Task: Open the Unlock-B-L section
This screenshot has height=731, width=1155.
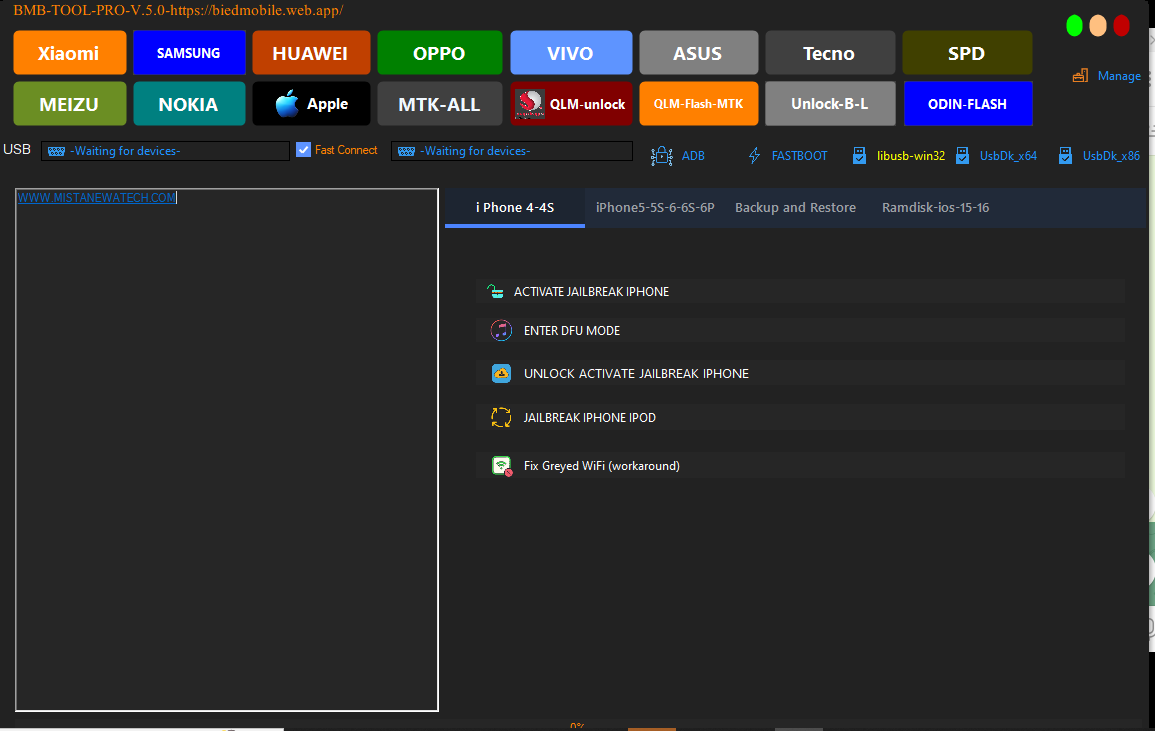Action: 830,104
